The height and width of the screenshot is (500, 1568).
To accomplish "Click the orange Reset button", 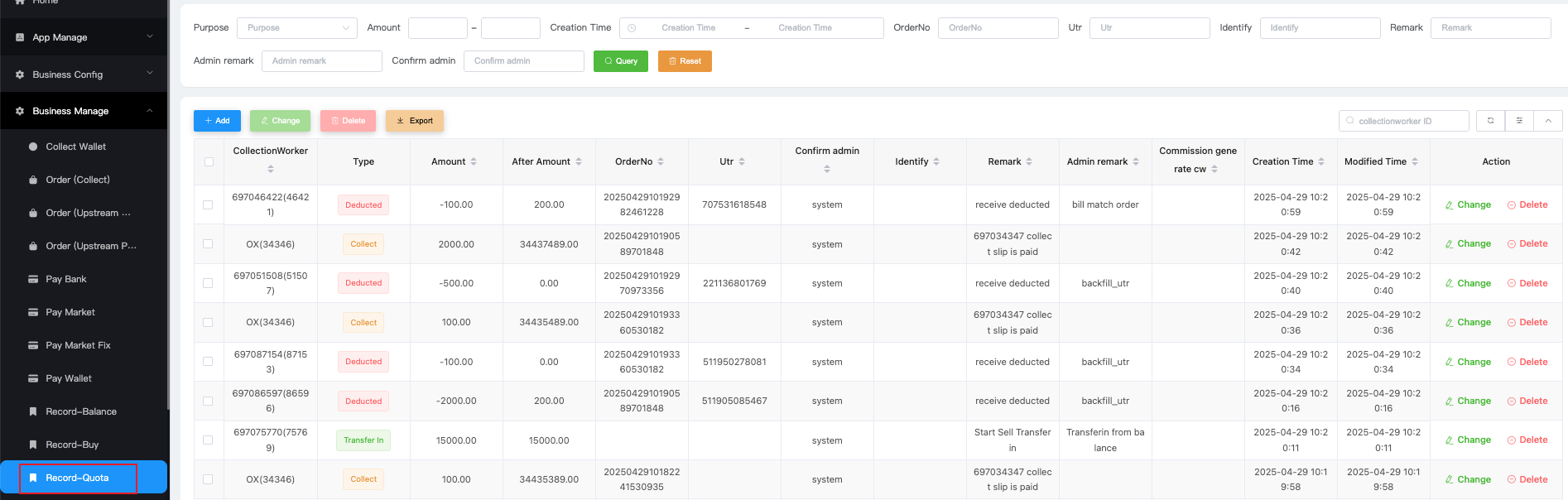I will pos(685,61).
